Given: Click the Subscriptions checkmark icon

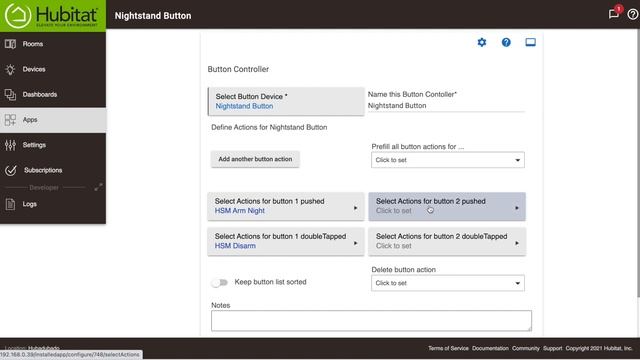Looking at the screenshot, I should [11, 170].
